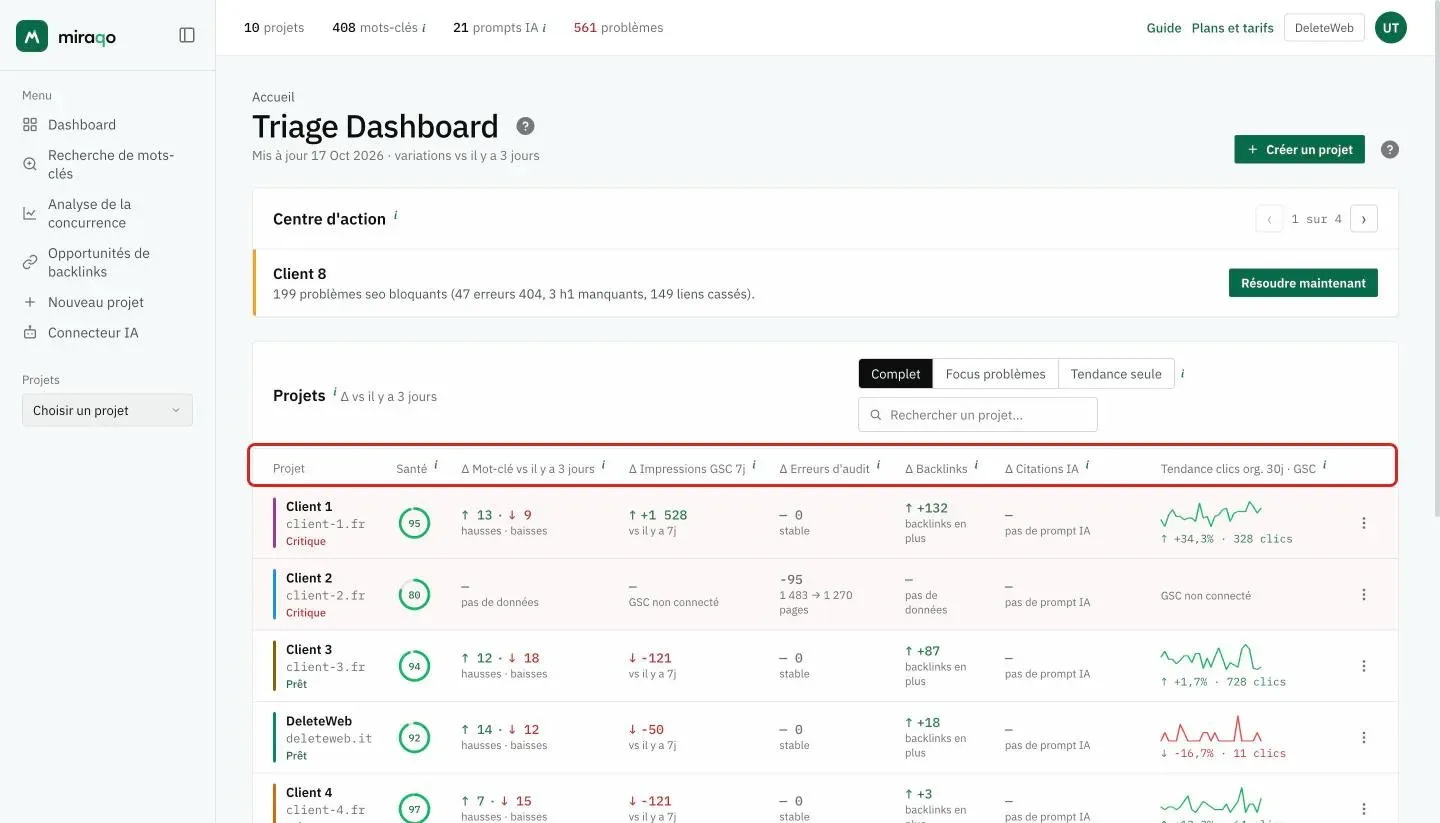Image resolution: width=1440 pixels, height=823 pixels.
Task: Click Client 1 health score 95 gauge
Action: pos(414,523)
